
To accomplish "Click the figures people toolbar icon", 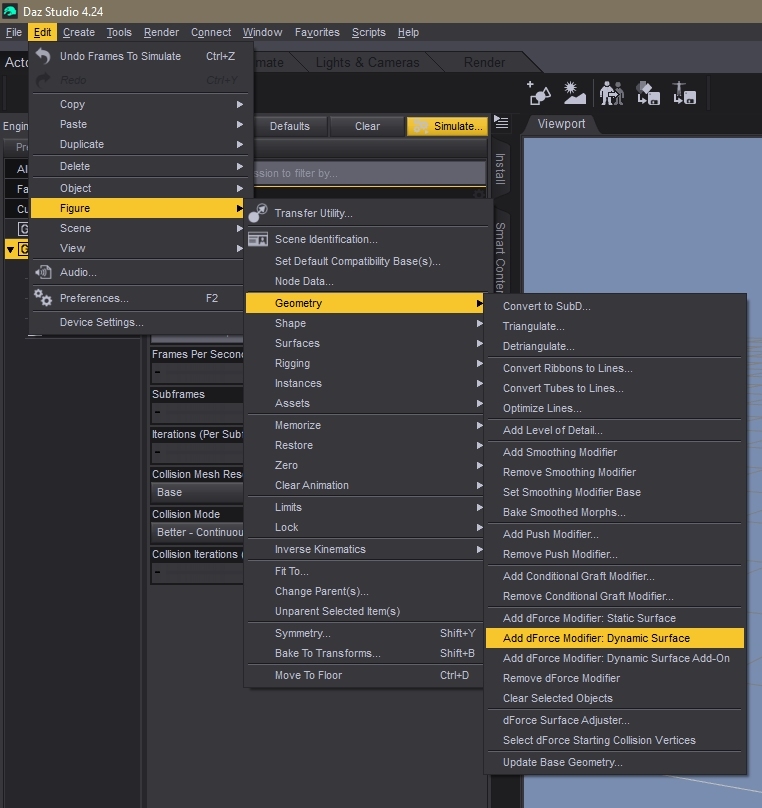I will [612, 93].
